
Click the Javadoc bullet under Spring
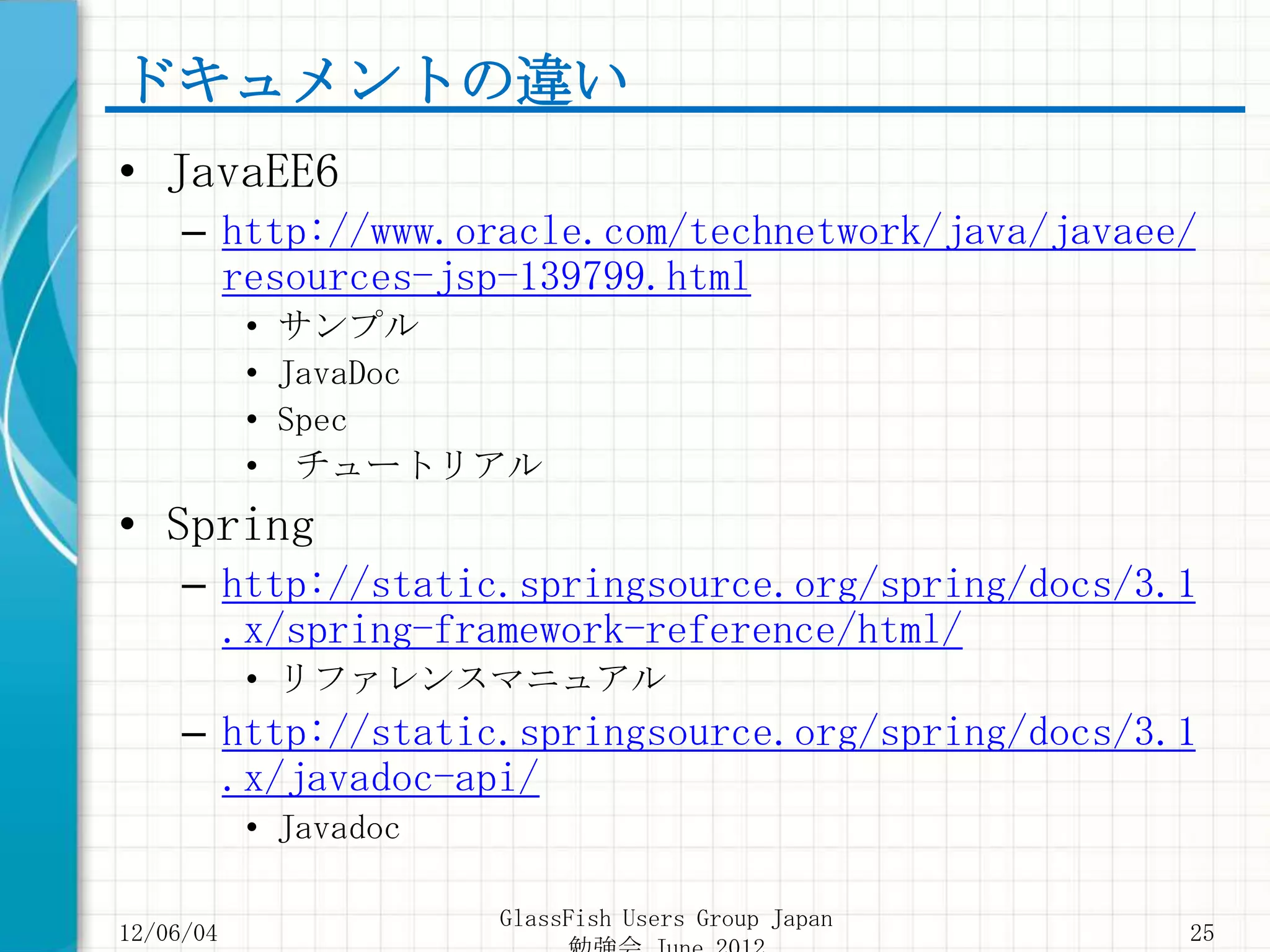pos(339,829)
